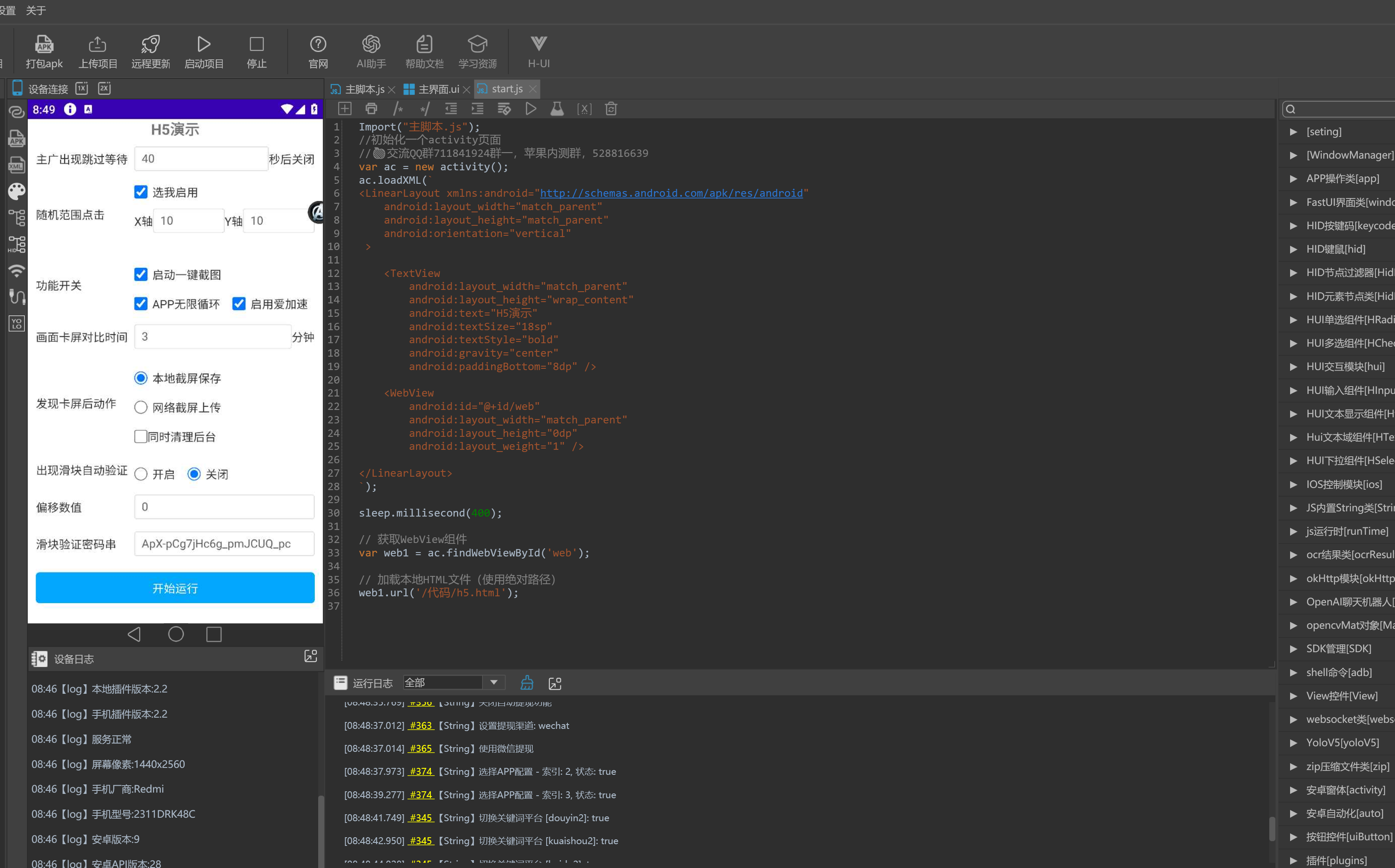Image resolution: width=1395 pixels, height=868 pixels.
Task: Click the 远程更新 rocket icon
Action: 150,45
